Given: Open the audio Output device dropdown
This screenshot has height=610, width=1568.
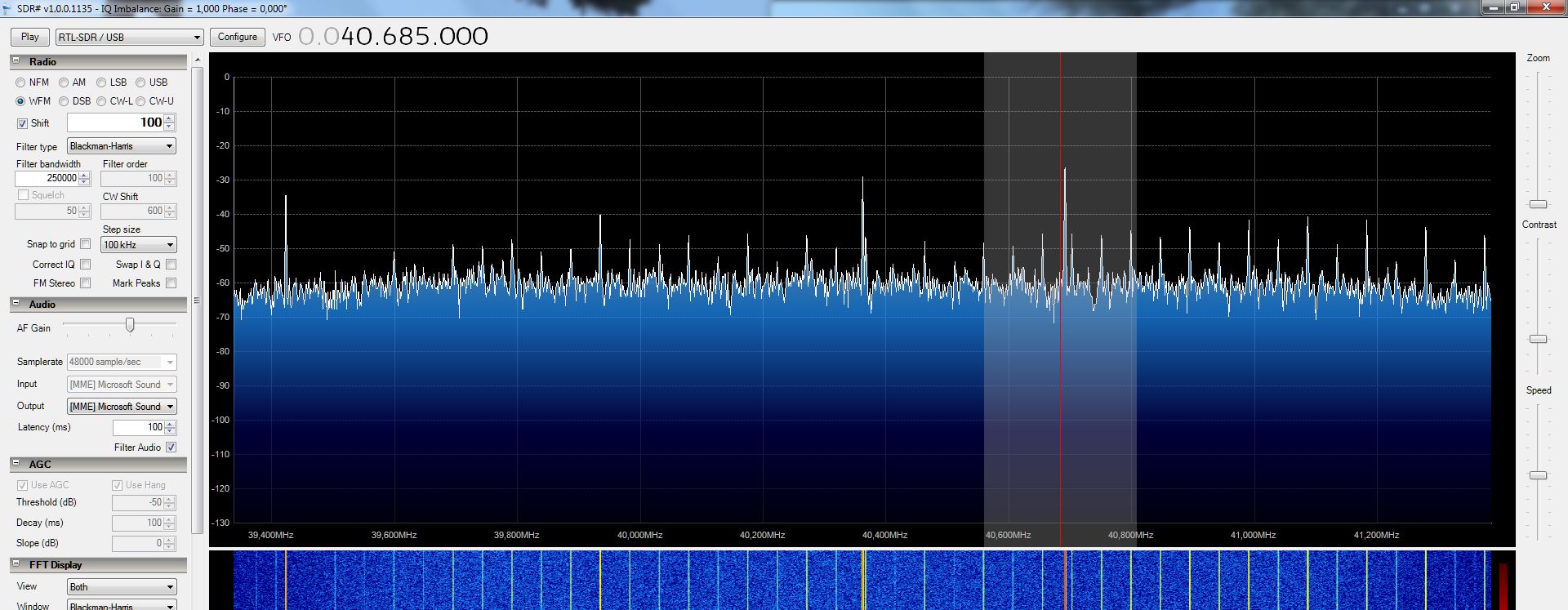Looking at the screenshot, I should click(x=122, y=407).
